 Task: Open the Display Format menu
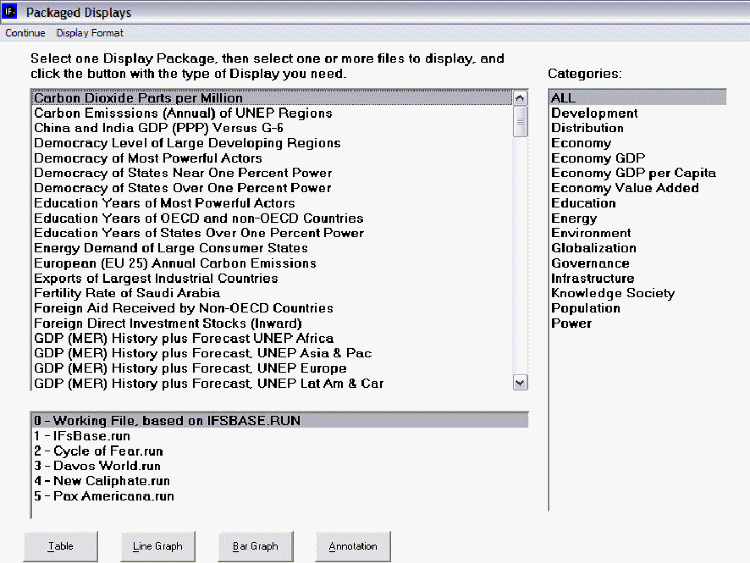pyautogui.click(x=90, y=33)
